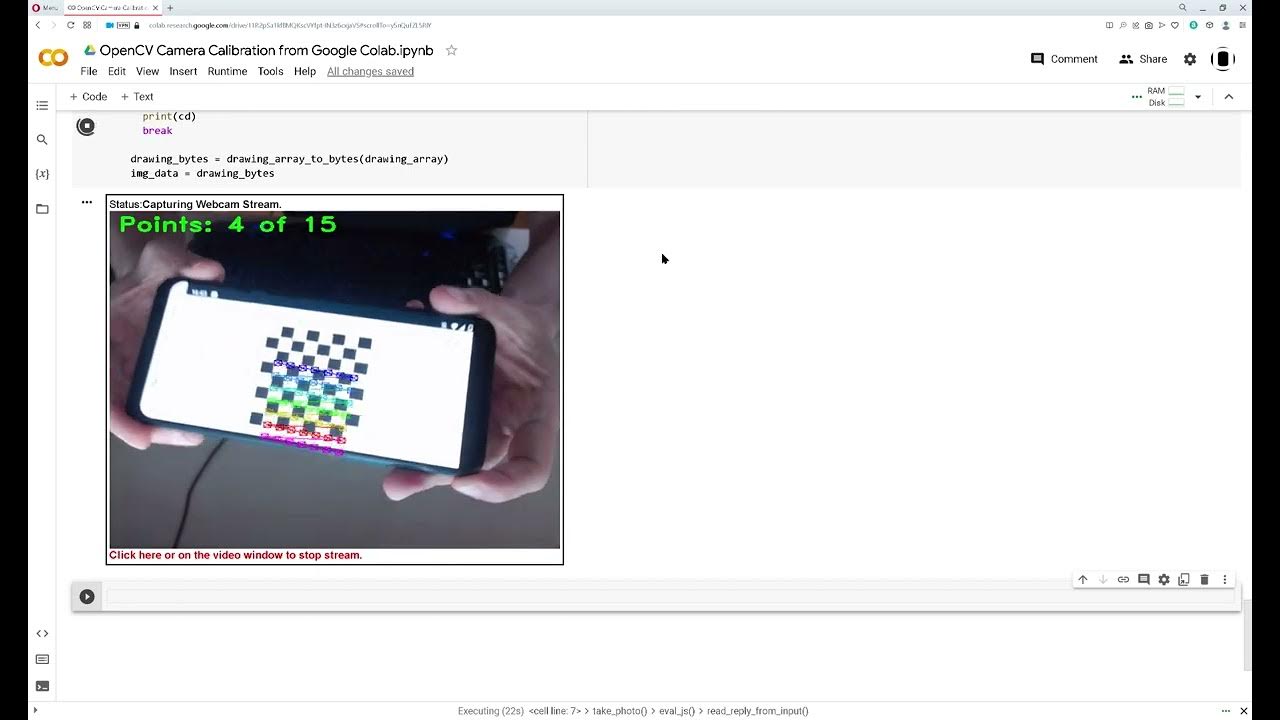Reload the browser page
Image resolution: width=1280 pixels, height=720 pixels.
pos(71,25)
